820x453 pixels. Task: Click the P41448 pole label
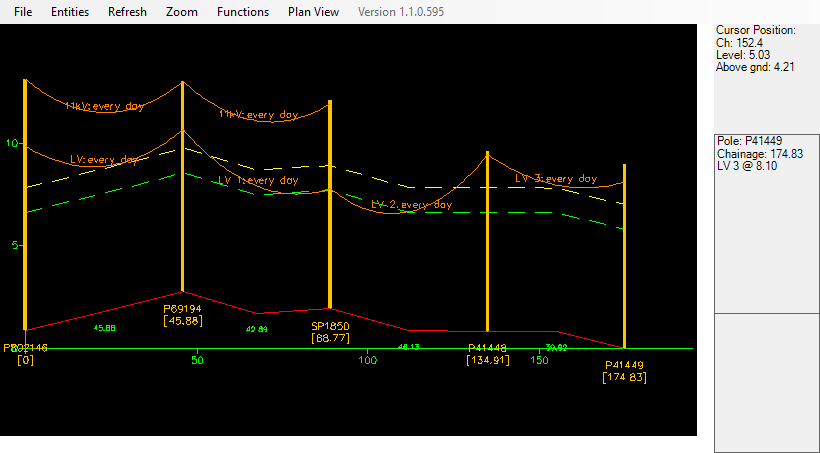pyautogui.click(x=488, y=348)
